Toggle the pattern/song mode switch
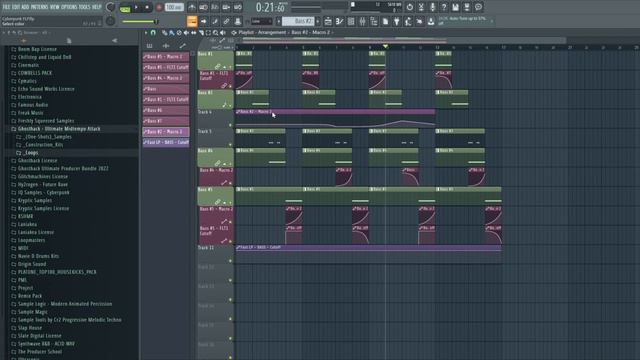Viewport: 640px width, 360px height. point(125,8)
